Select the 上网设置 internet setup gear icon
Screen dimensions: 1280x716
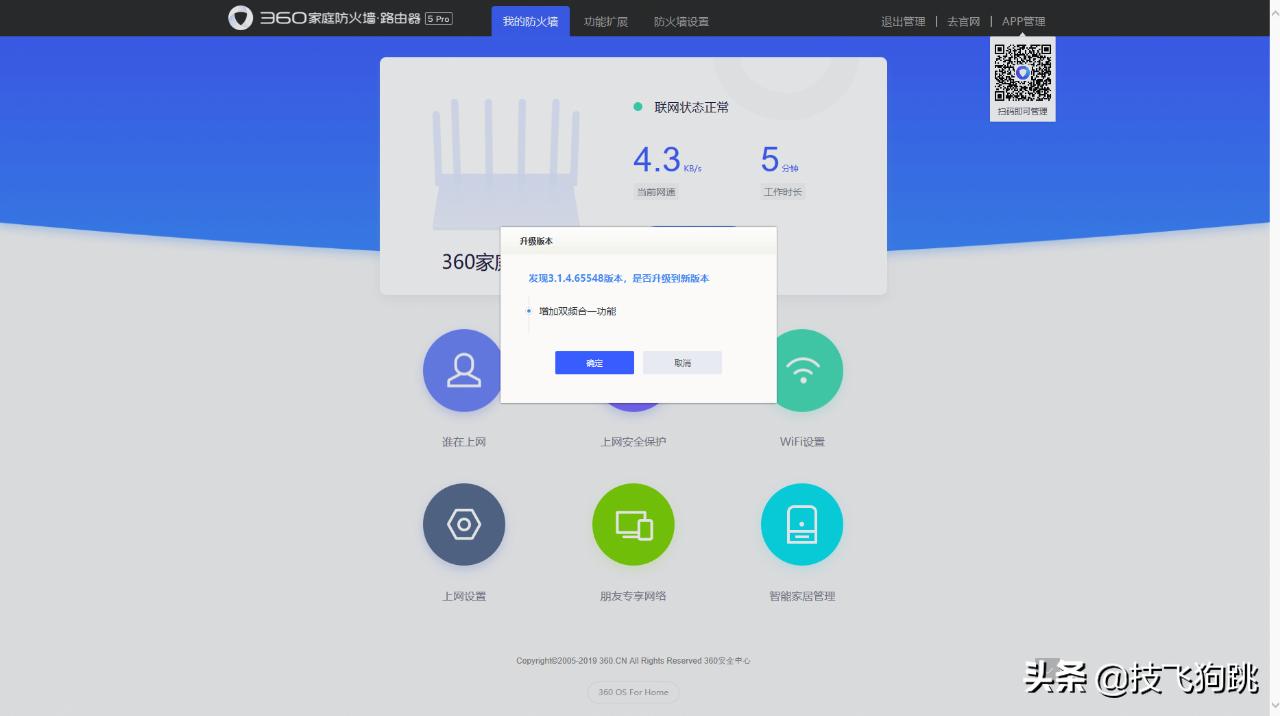point(463,524)
